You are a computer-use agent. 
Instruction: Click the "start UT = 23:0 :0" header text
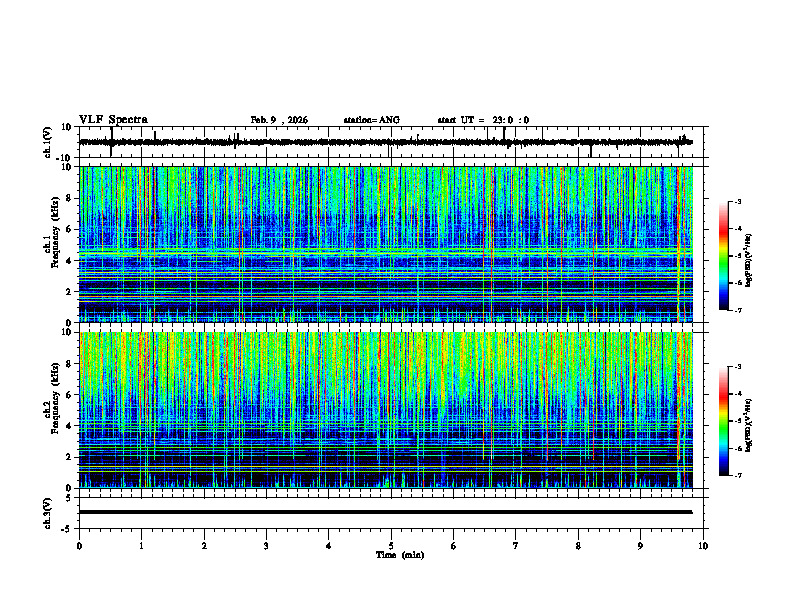click(483, 120)
